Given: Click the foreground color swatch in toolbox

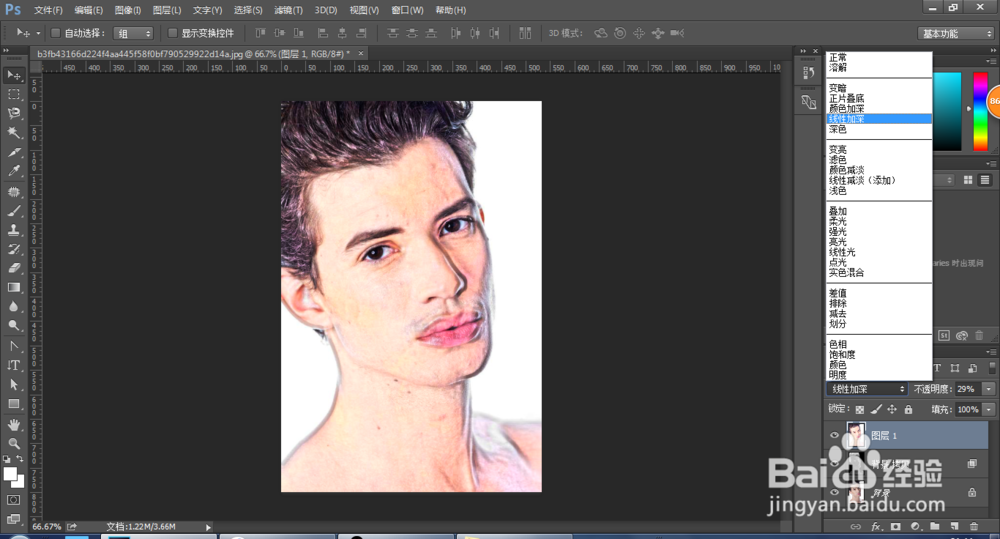Looking at the screenshot, I should pyautogui.click(x=11, y=473).
